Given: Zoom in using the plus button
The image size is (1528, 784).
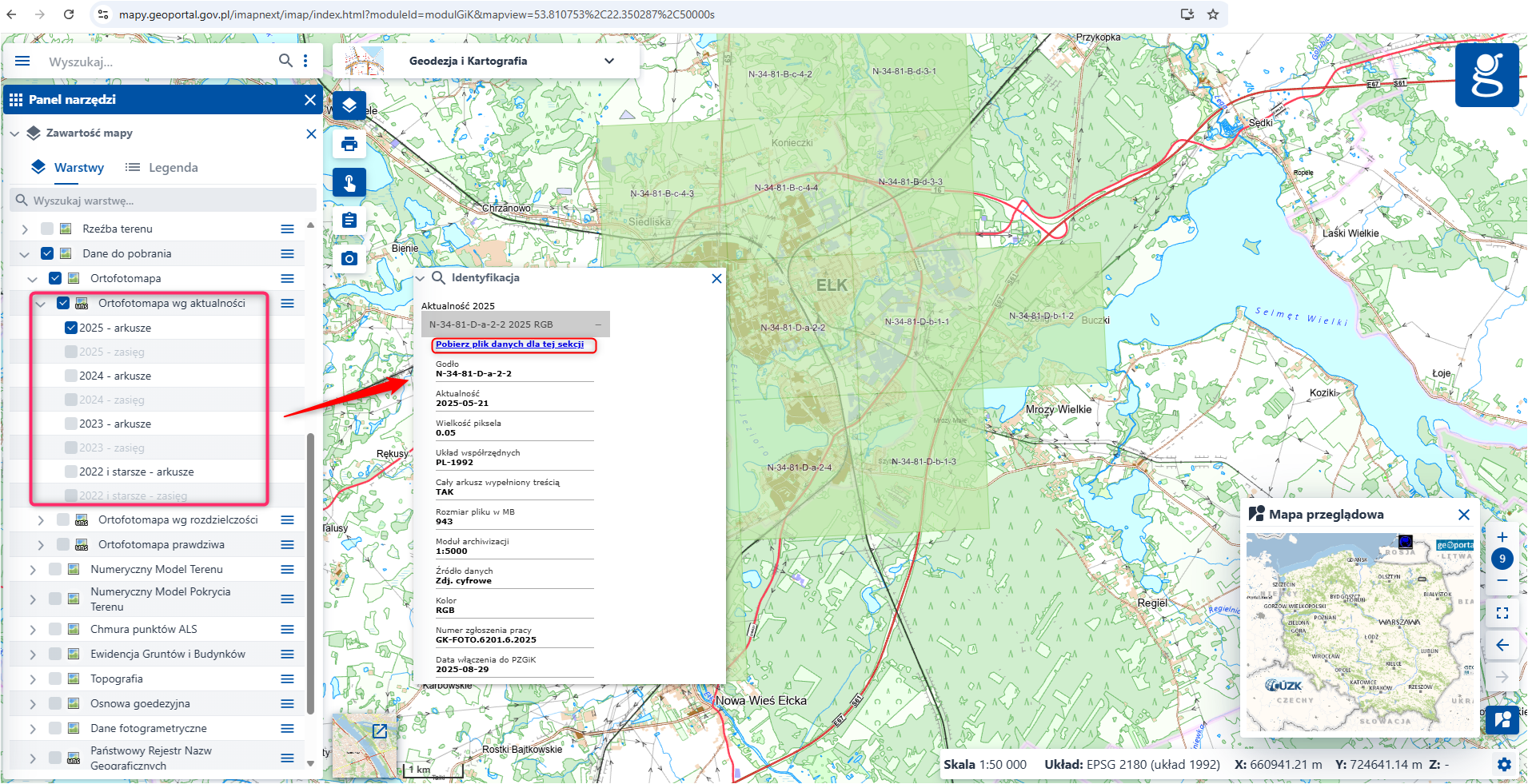Looking at the screenshot, I should [1502, 537].
